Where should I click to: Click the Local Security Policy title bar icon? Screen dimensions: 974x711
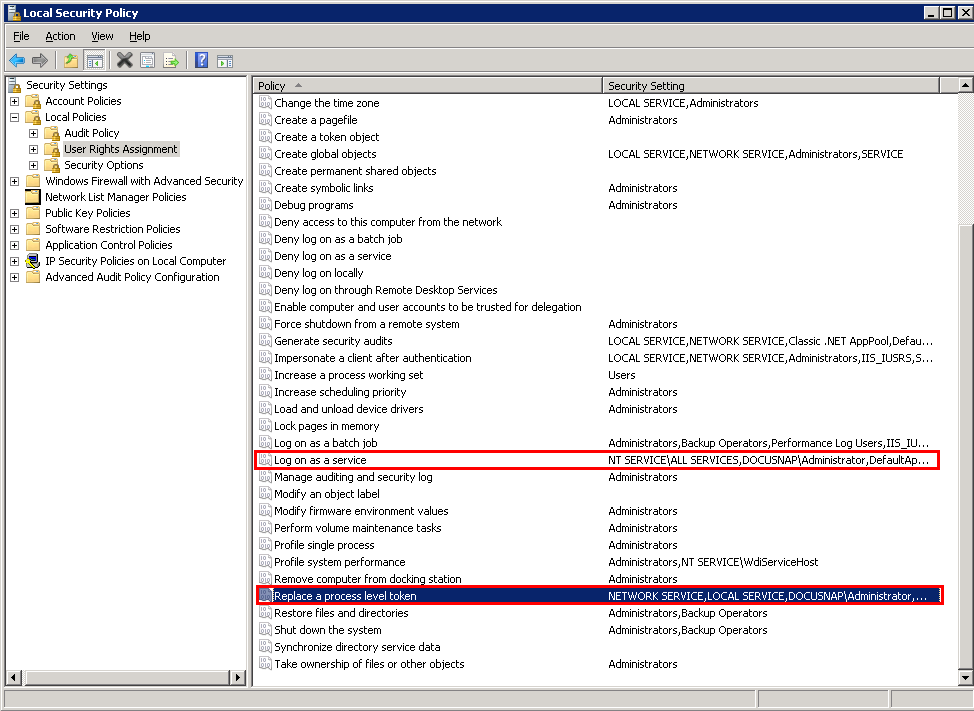[14, 12]
